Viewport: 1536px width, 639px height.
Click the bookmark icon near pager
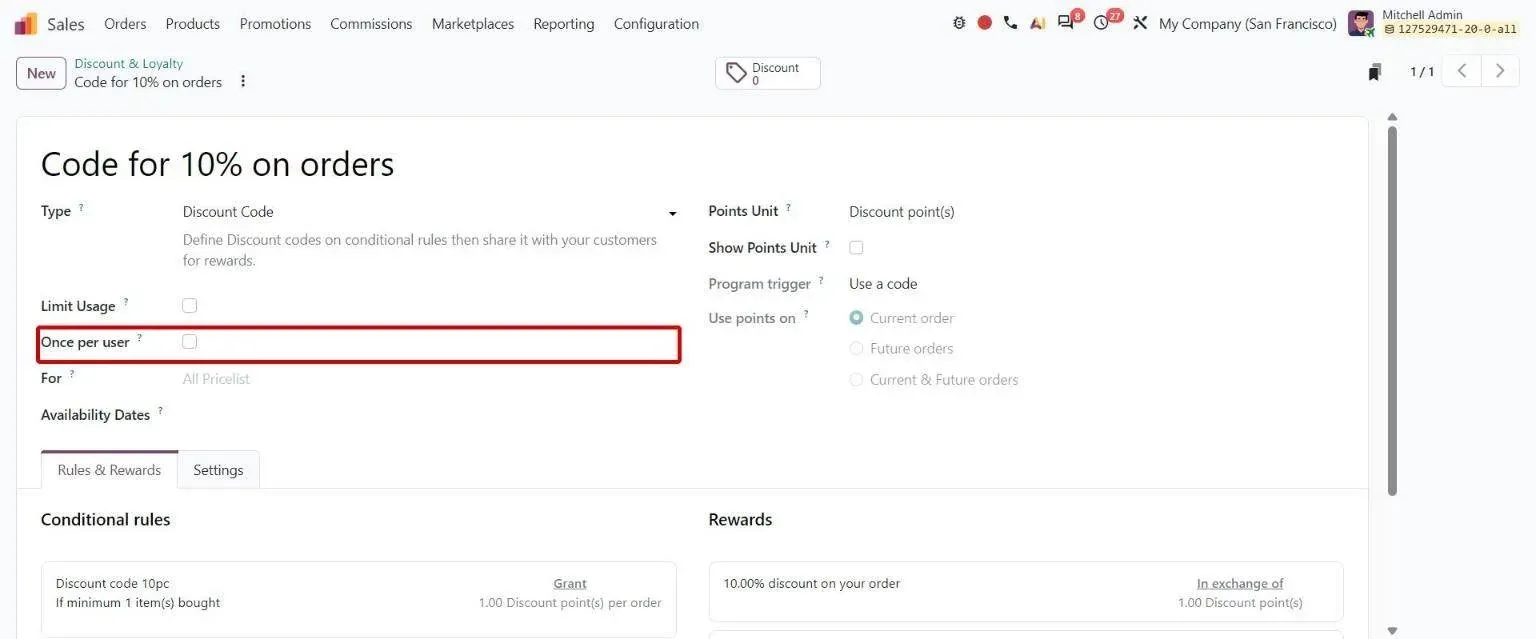click(x=1375, y=72)
